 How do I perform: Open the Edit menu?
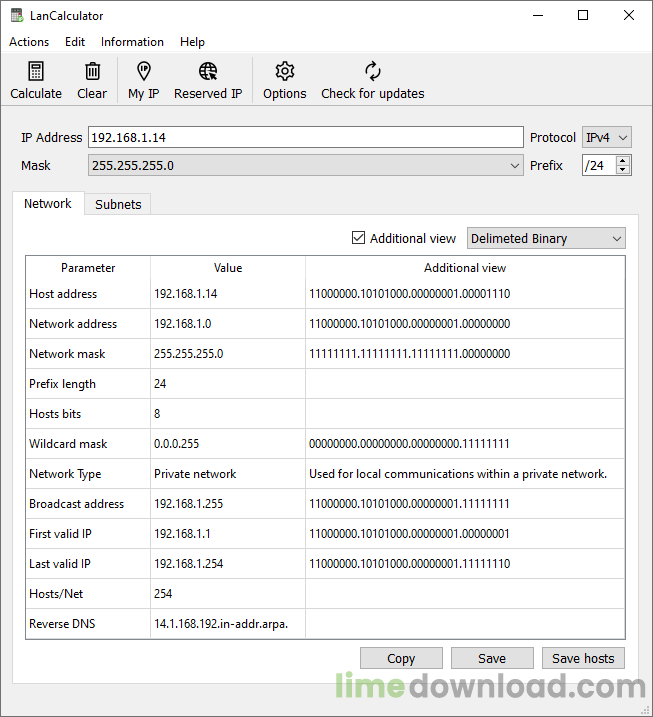(75, 42)
